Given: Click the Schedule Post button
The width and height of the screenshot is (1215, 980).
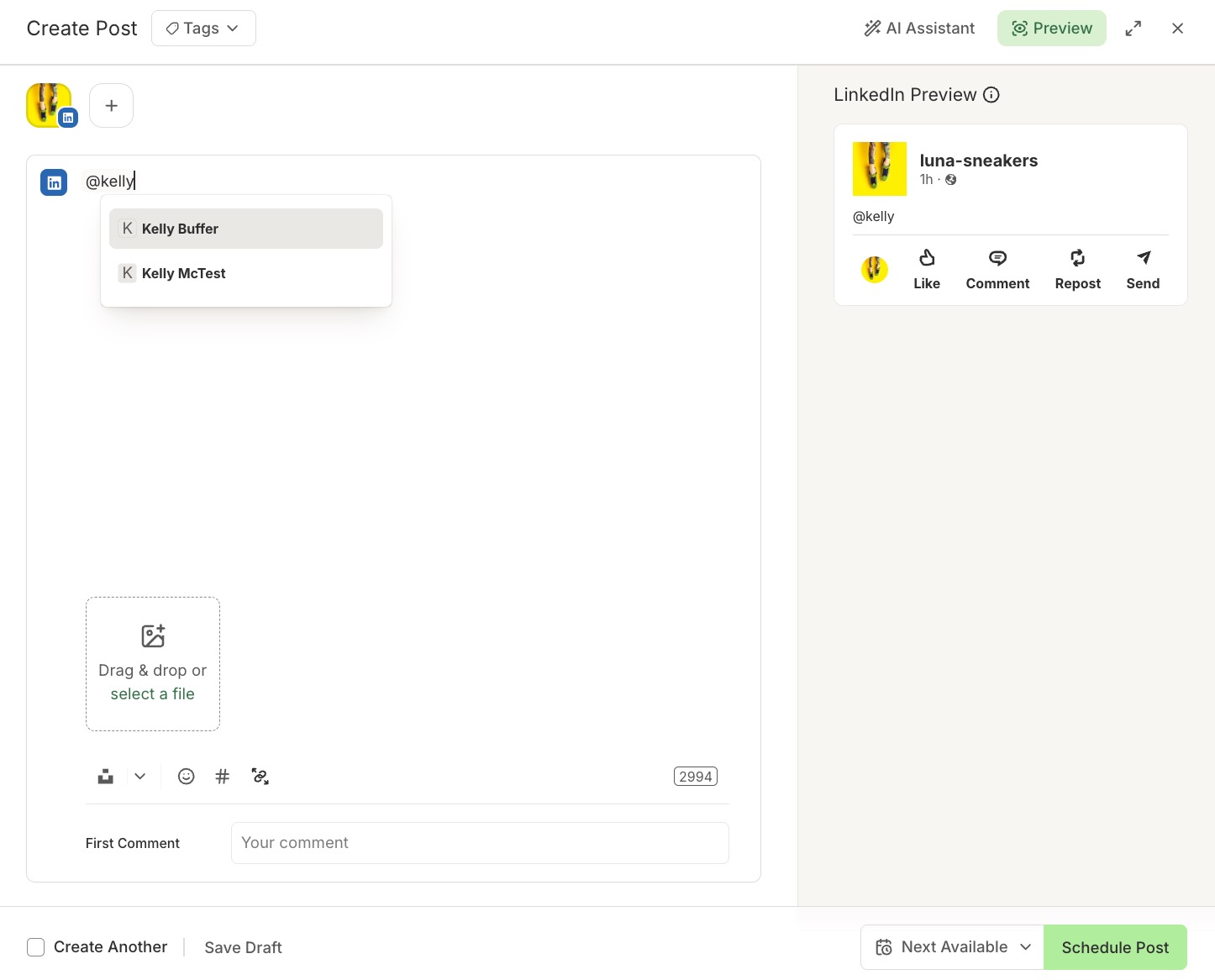Looking at the screenshot, I should pos(1115,946).
